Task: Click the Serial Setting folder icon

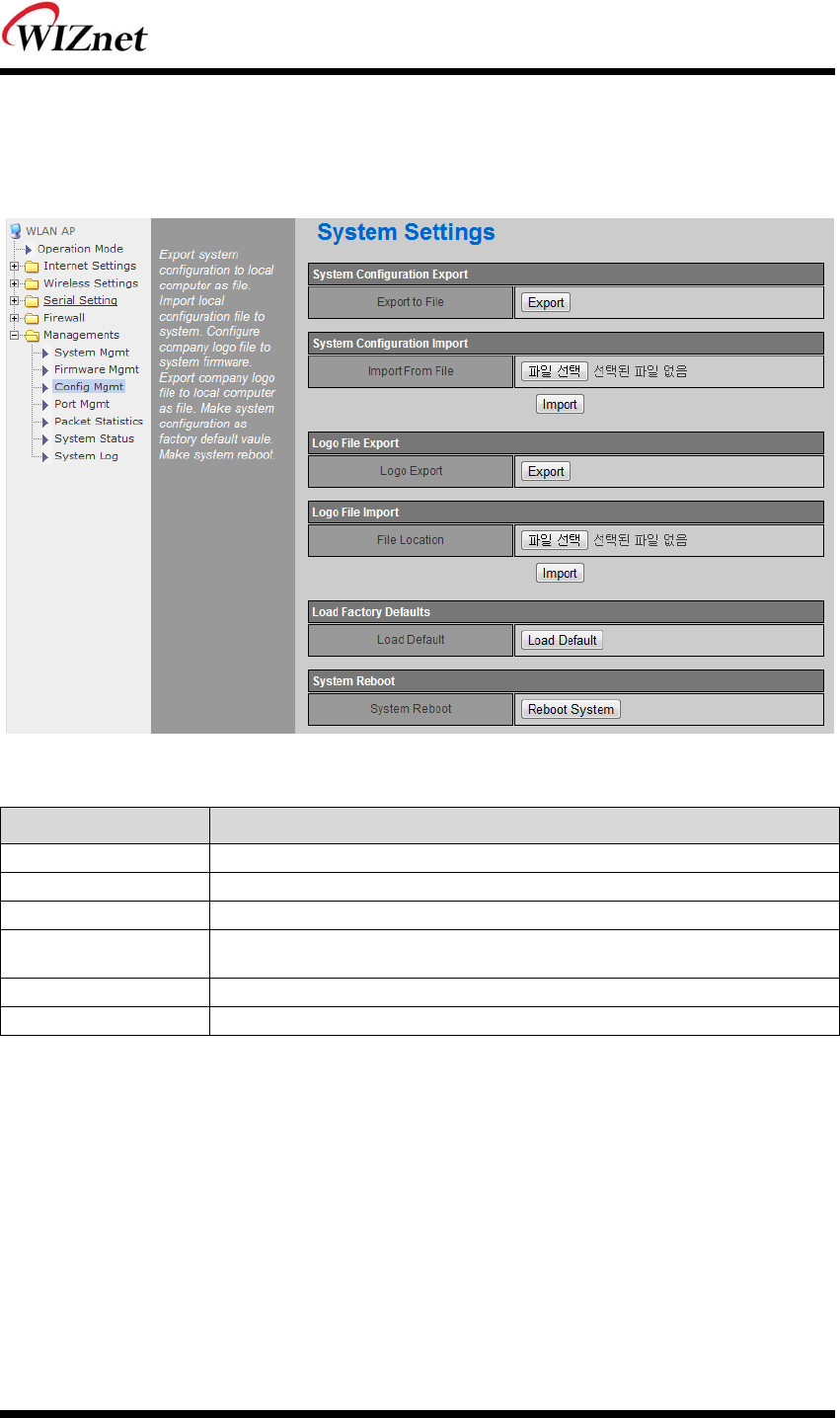Action: [x=32, y=300]
